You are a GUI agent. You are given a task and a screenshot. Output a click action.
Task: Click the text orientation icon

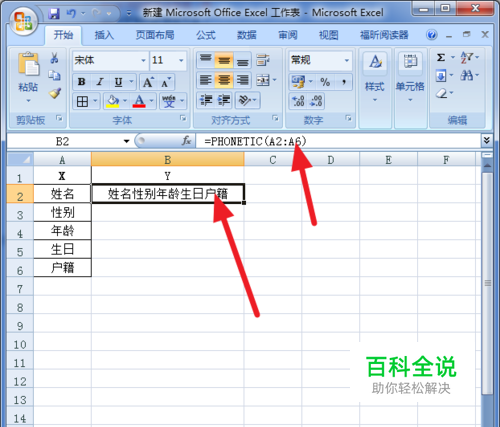pyautogui.click(x=244, y=100)
